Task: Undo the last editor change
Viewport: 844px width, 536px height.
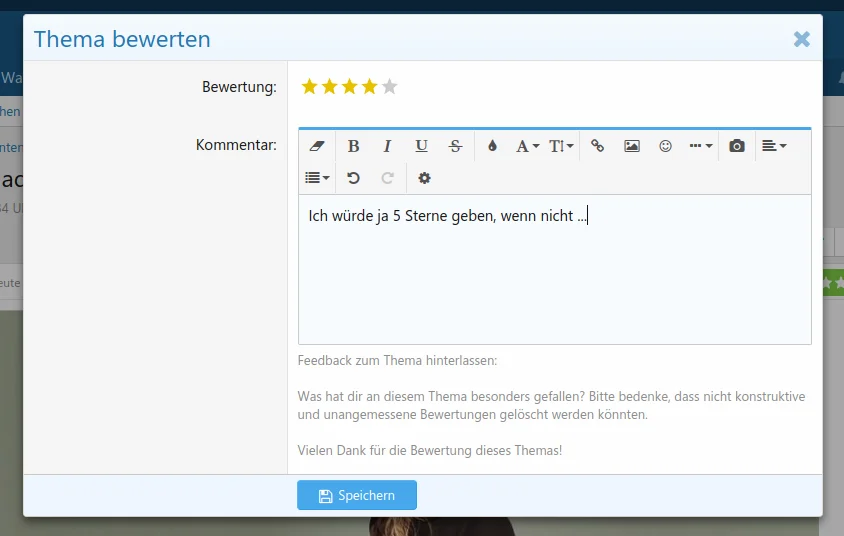Action: coord(353,178)
